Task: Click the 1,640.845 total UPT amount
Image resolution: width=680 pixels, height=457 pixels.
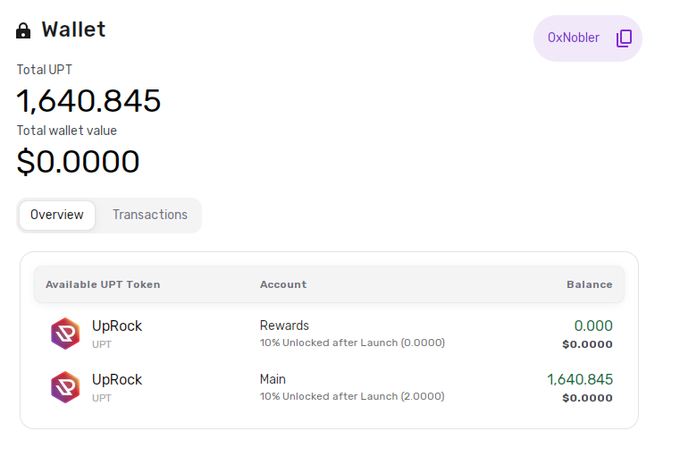Action: coord(89,101)
